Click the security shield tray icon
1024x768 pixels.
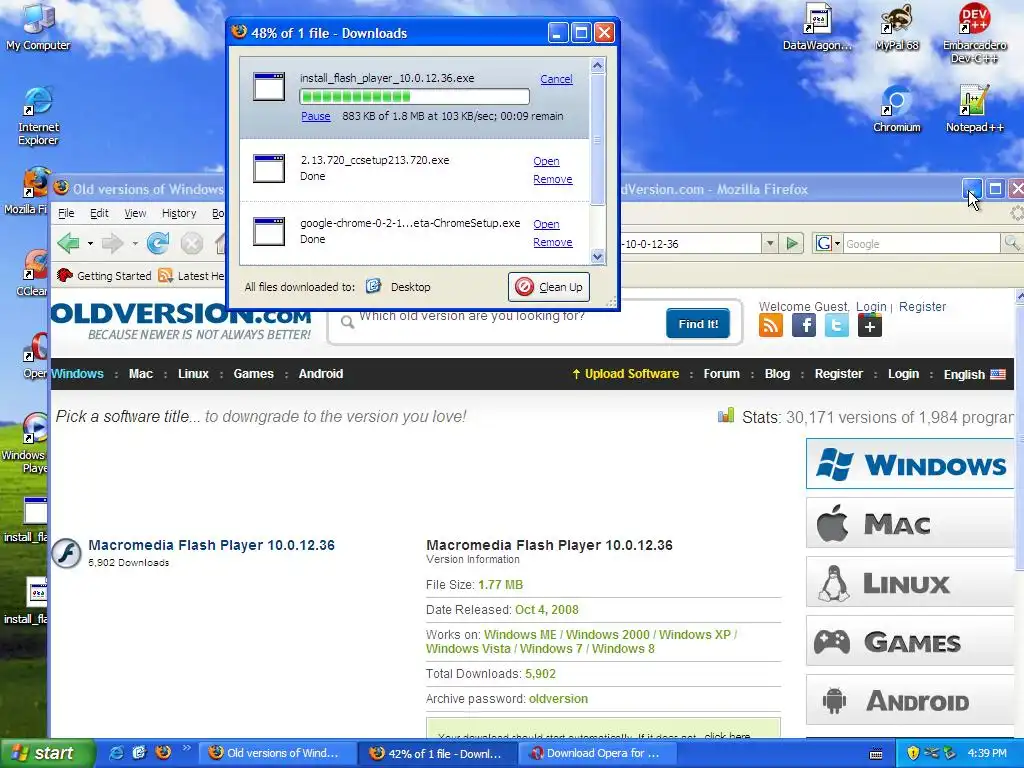click(913, 753)
